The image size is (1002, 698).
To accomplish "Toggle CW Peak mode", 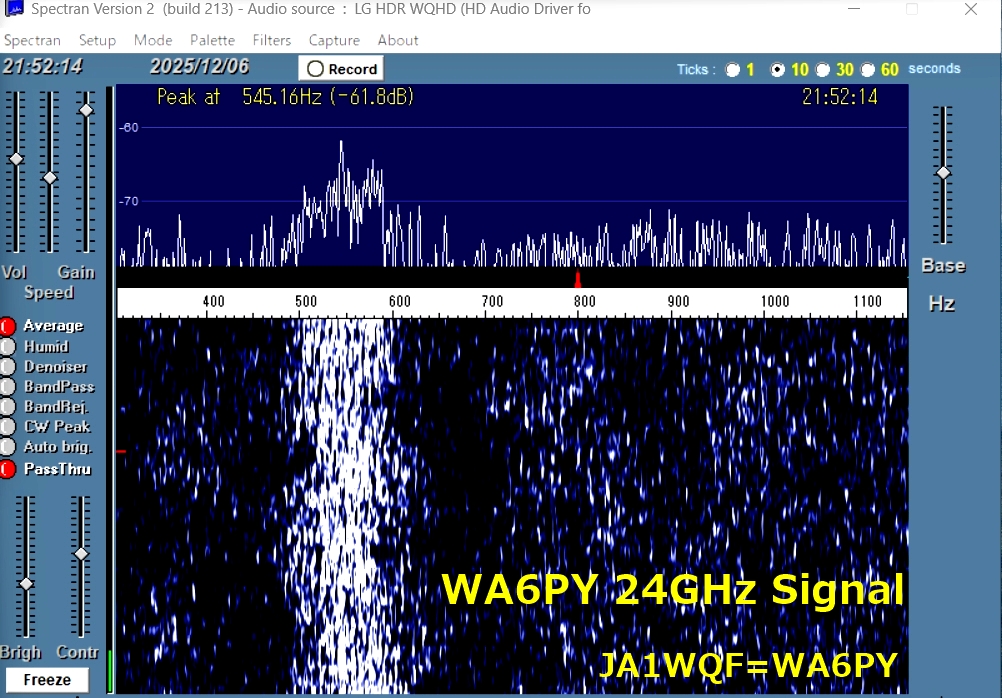I will (x=10, y=426).
